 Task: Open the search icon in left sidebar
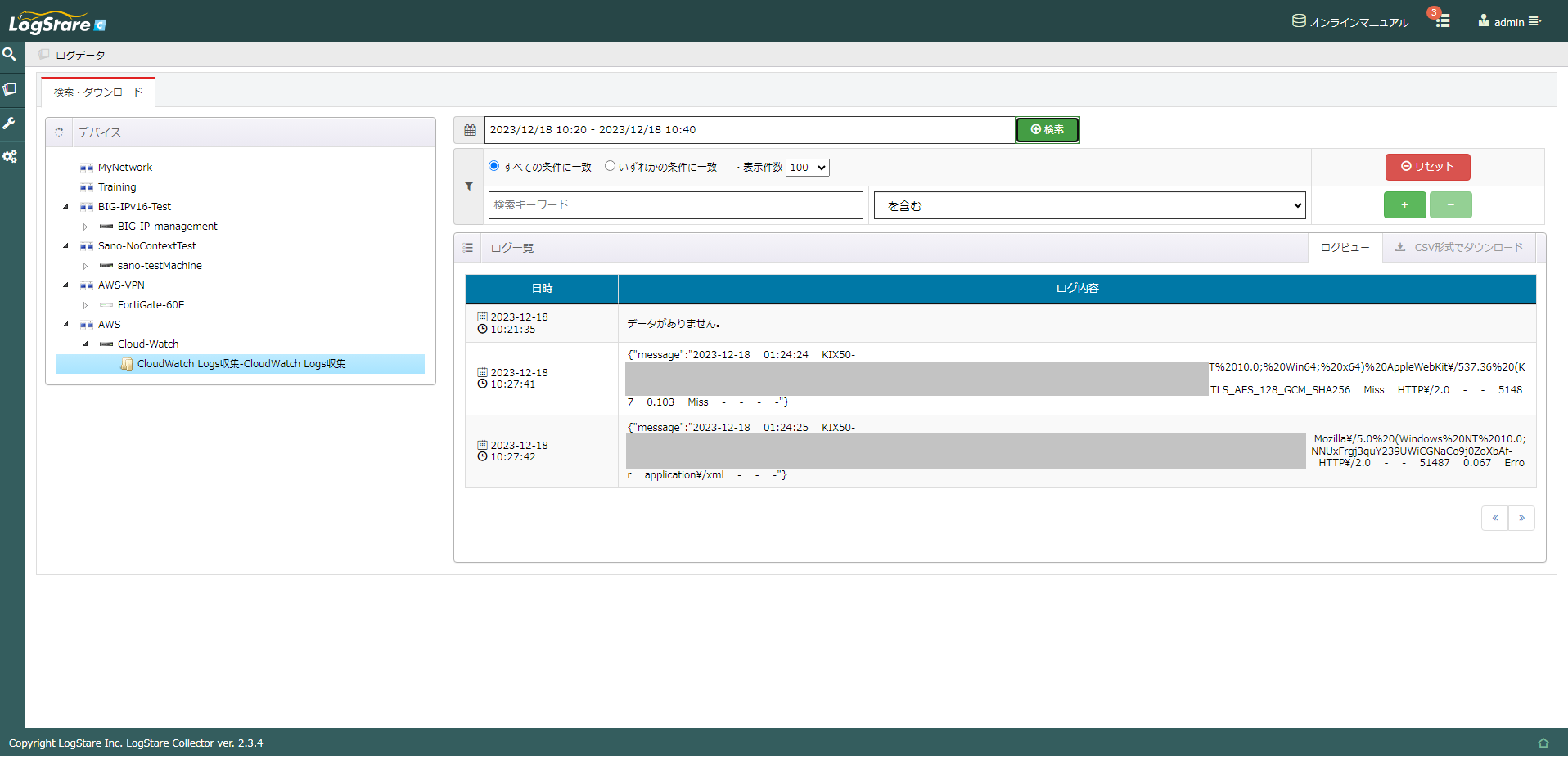[10, 55]
